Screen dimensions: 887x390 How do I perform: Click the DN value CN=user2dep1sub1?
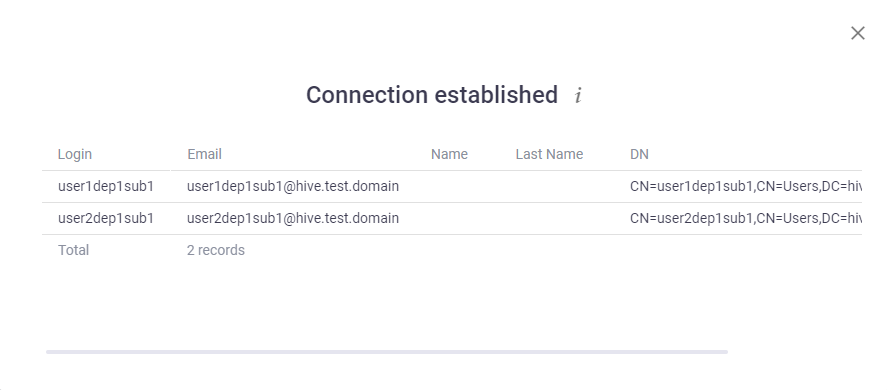(x=746, y=218)
